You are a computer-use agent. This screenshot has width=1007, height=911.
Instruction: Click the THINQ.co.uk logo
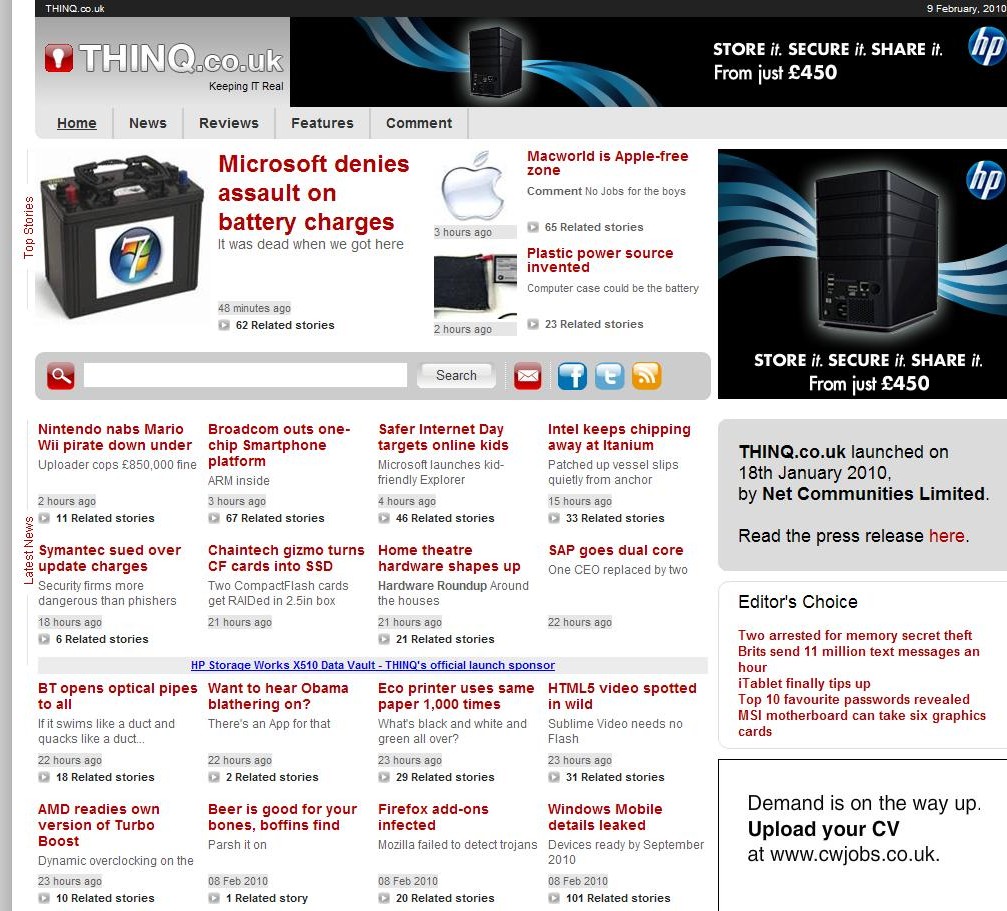(x=164, y=60)
